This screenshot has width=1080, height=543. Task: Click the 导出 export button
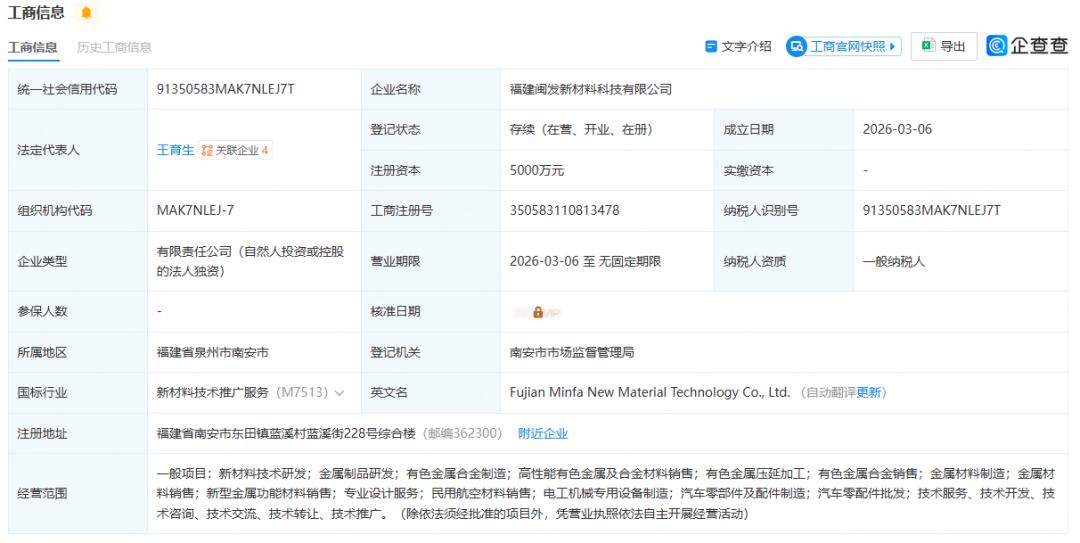tap(944, 46)
